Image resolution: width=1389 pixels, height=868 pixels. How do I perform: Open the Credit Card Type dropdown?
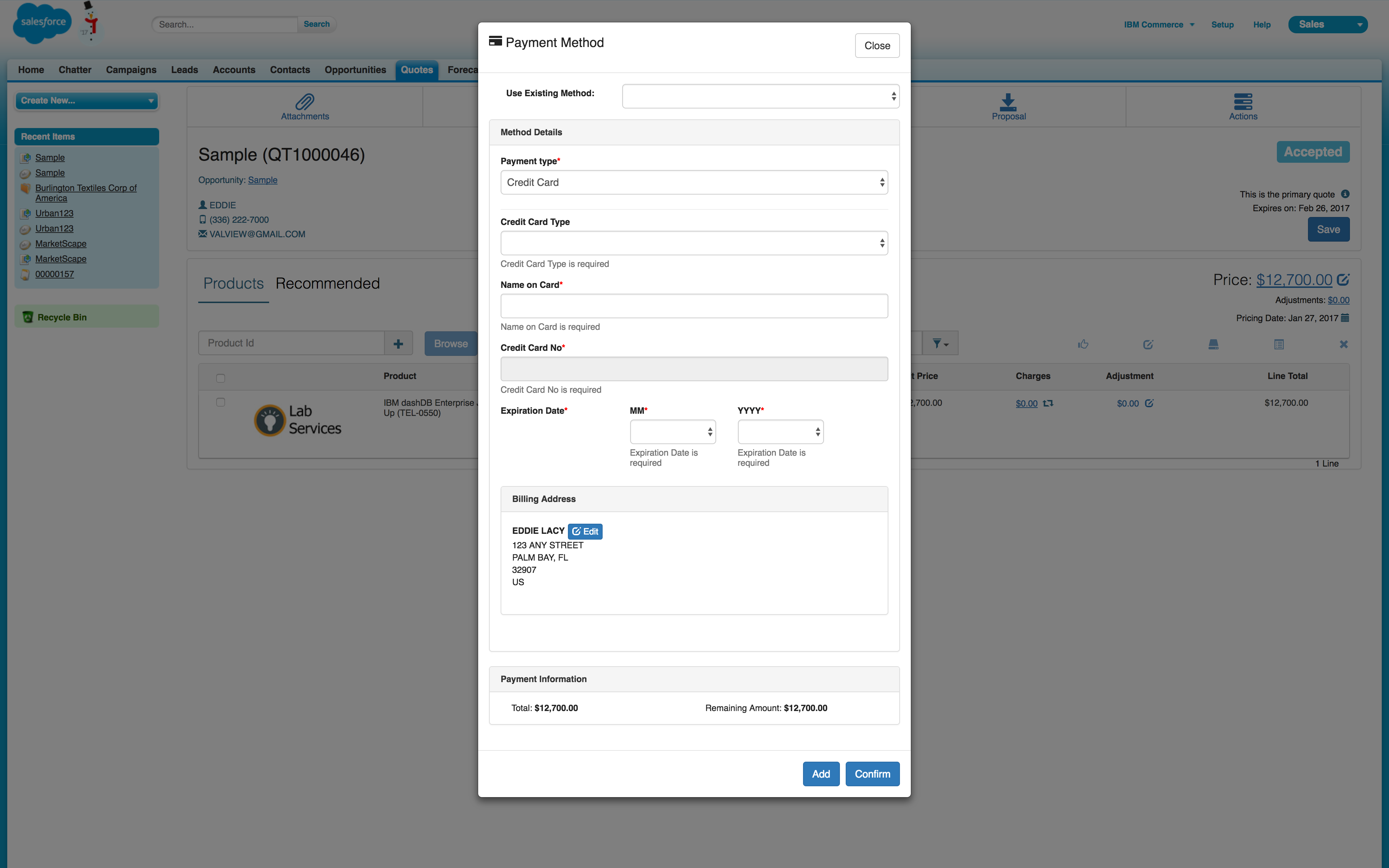(x=693, y=242)
